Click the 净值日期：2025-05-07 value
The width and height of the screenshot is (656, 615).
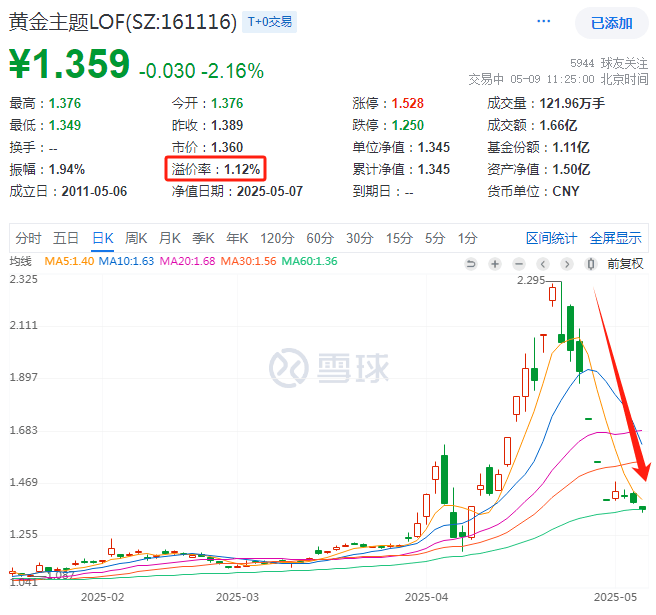pos(237,192)
